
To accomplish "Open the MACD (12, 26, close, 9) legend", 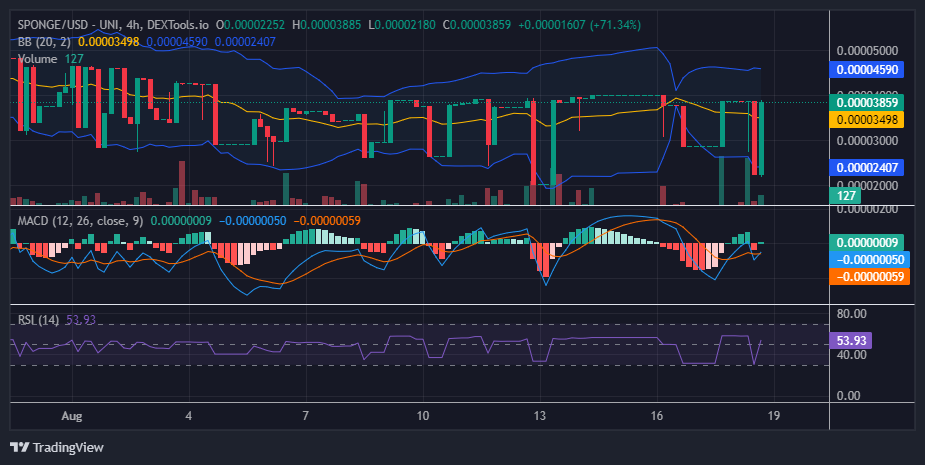I will (x=80, y=221).
